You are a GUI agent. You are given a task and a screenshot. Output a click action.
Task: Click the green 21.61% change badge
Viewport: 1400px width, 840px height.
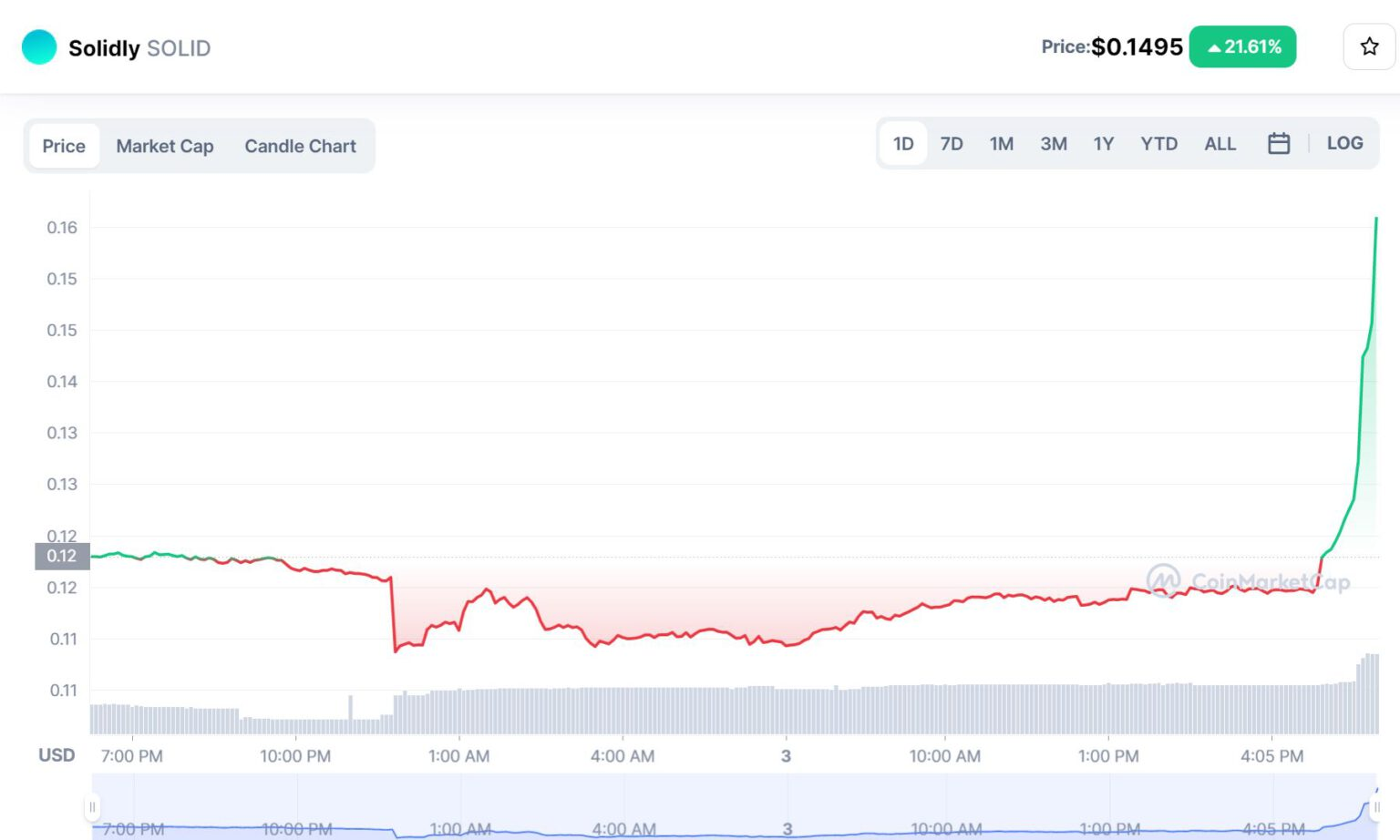click(x=1242, y=46)
